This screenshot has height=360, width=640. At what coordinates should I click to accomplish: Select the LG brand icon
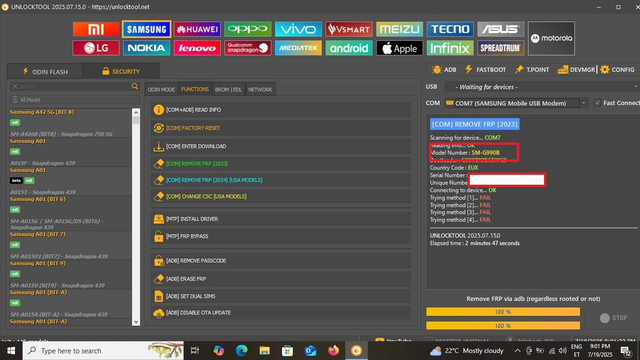click(x=96, y=48)
